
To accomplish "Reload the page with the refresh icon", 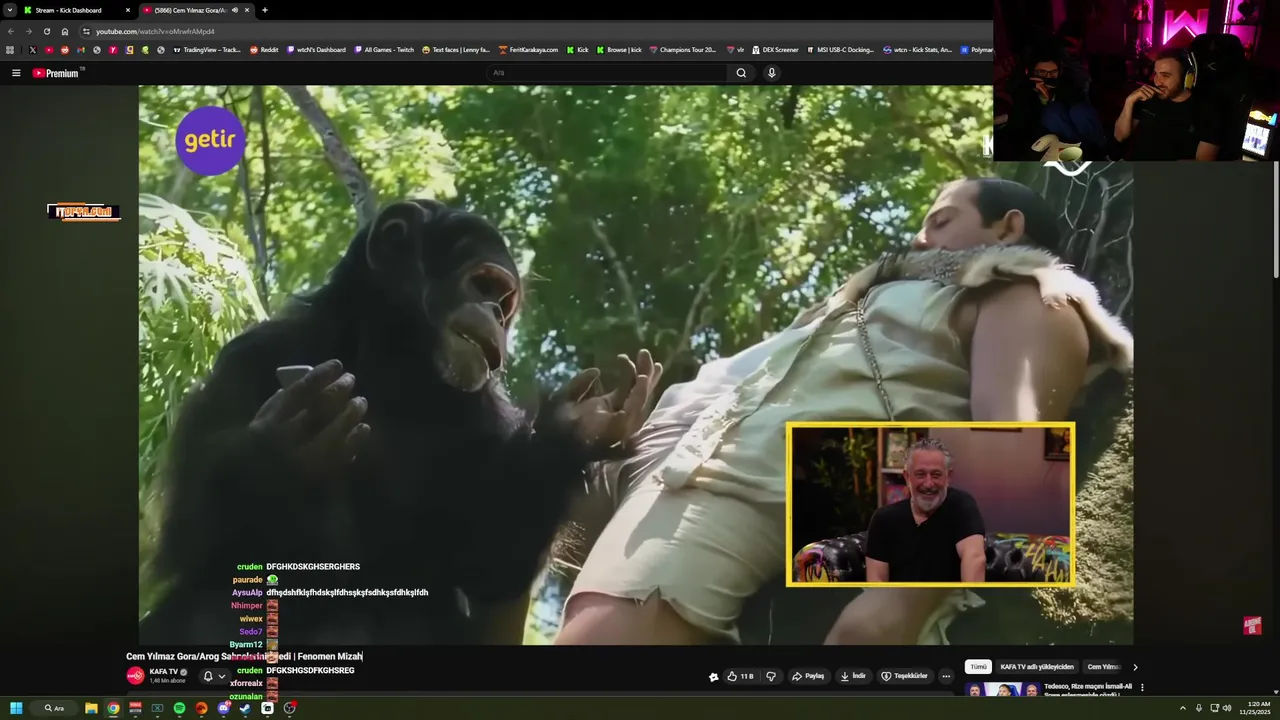I will (46, 31).
